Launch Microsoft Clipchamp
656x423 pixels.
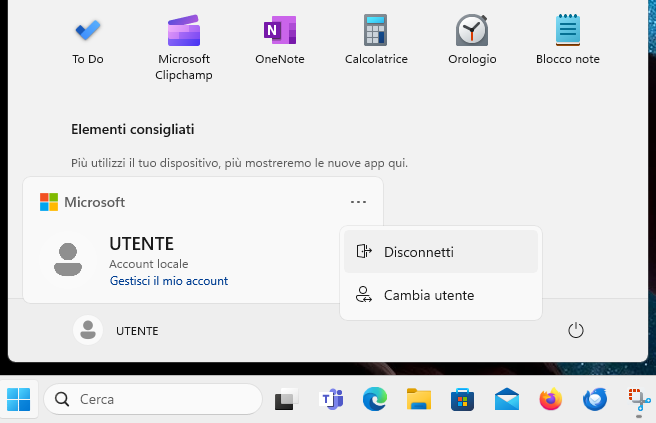(x=184, y=47)
